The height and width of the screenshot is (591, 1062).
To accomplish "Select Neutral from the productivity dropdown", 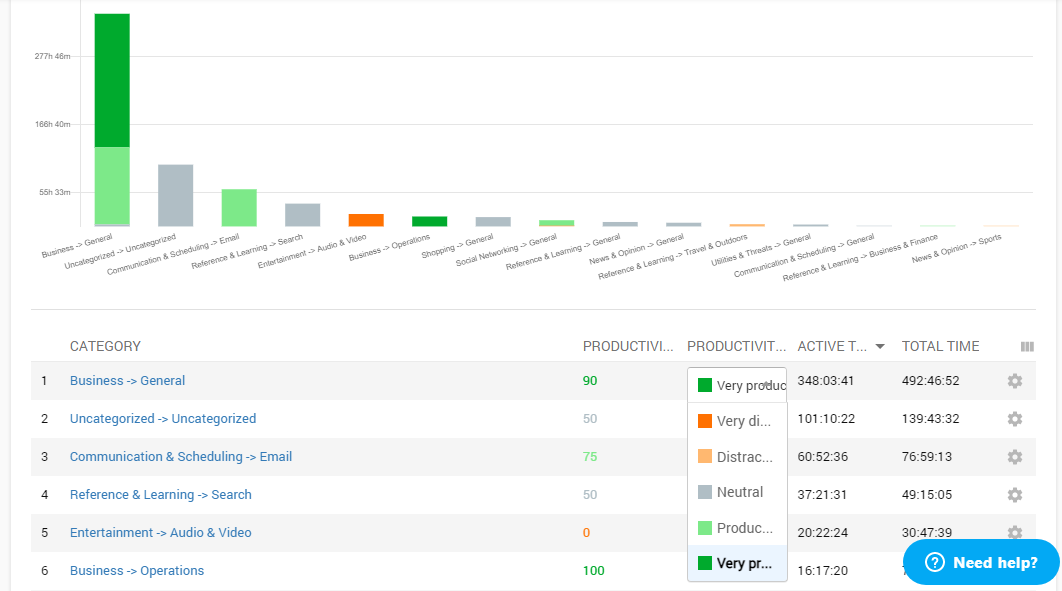I will [x=740, y=491].
